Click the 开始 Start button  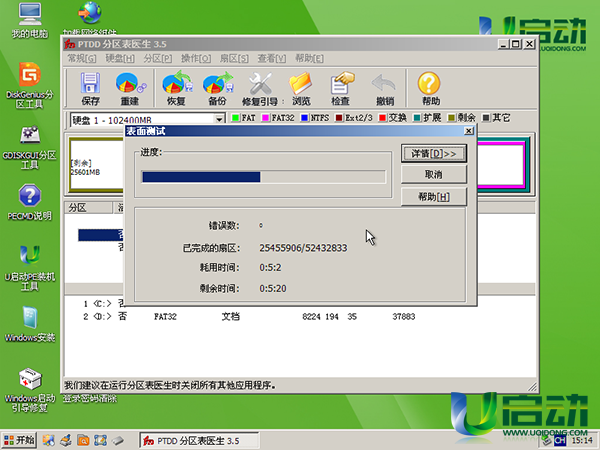[x=19, y=440]
